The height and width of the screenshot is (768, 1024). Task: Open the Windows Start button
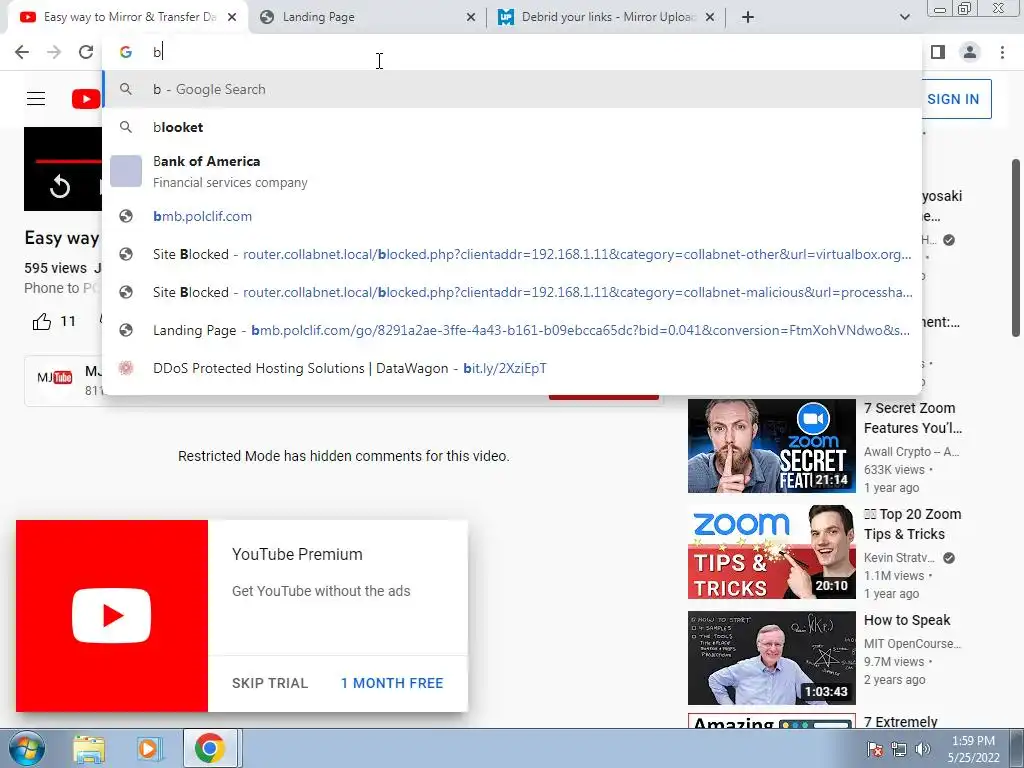click(26, 748)
